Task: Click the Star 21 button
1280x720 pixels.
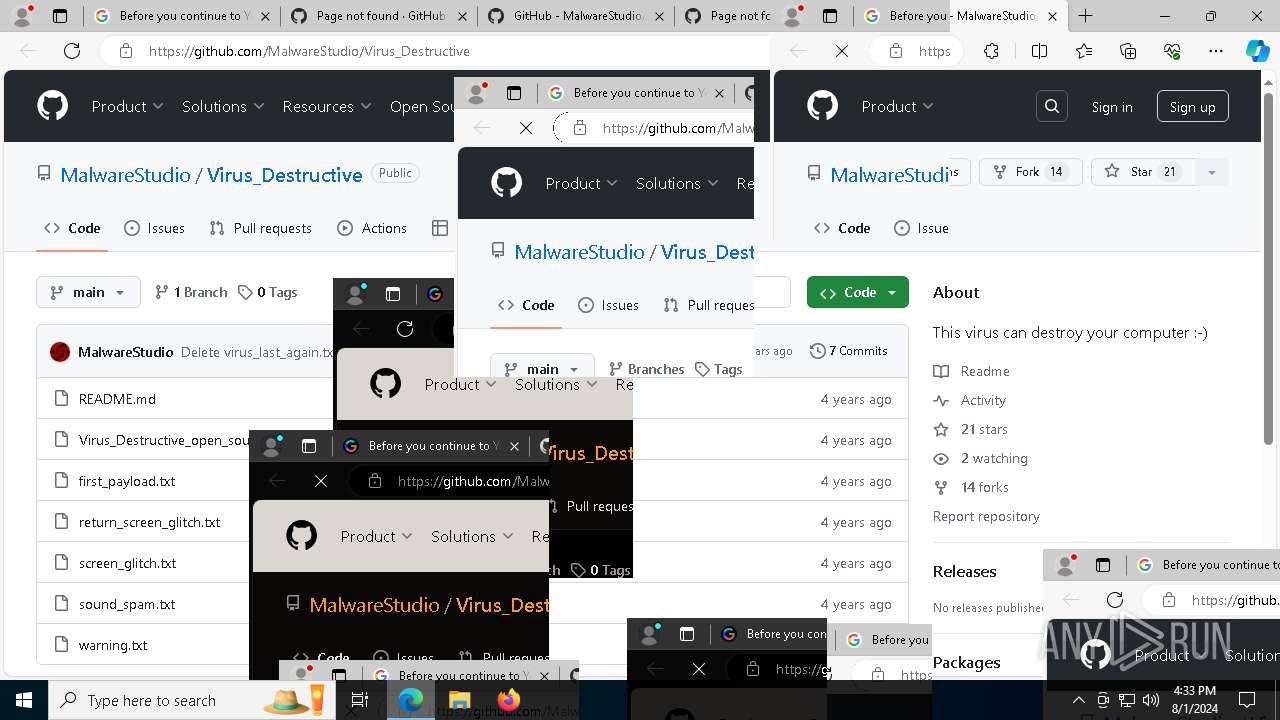Action: [x=1141, y=172]
